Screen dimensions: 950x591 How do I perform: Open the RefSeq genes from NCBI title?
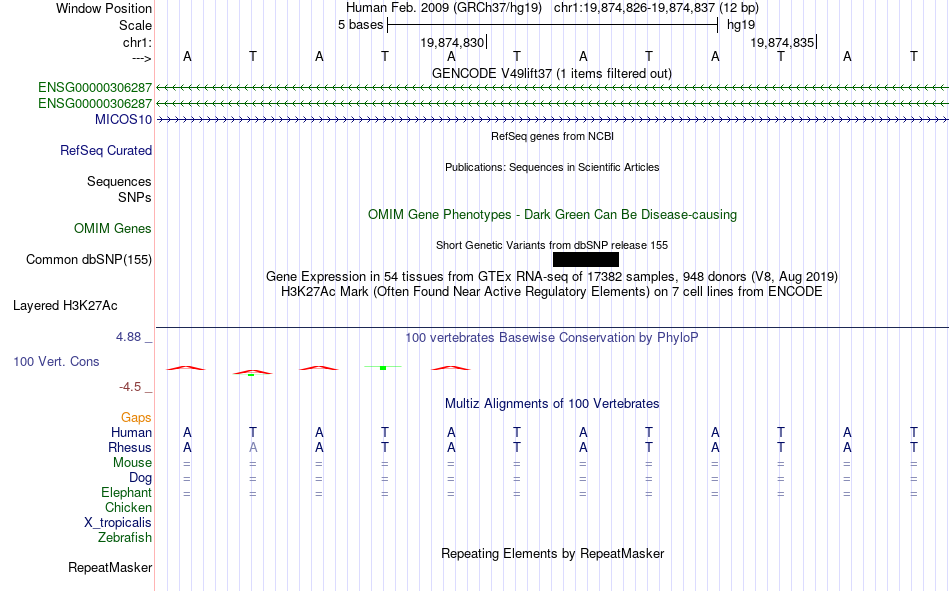552,136
